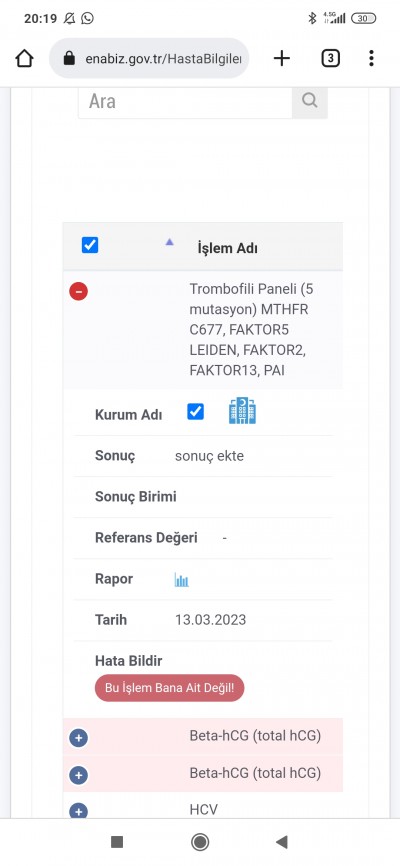Uncheck the Kurum Adı checkbox
This screenshot has width=400, height=866.
tap(196, 411)
